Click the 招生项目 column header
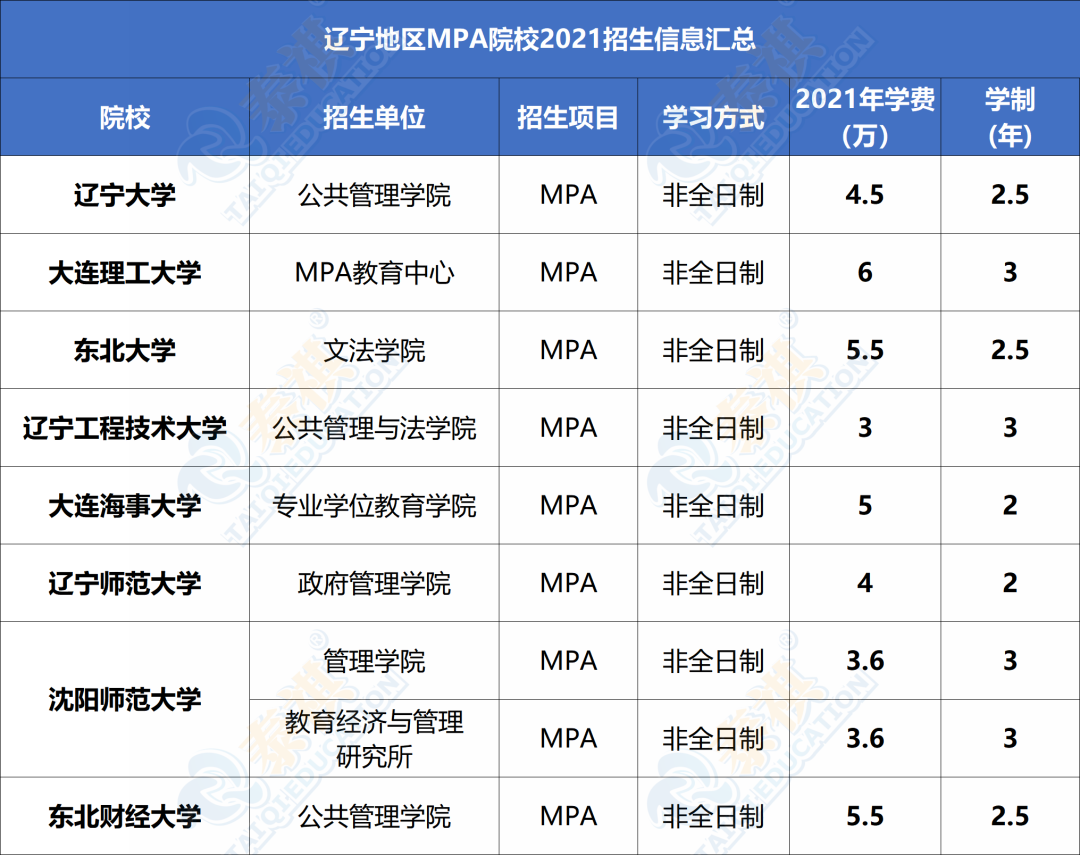The image size is (1080, 855). coord(568,118)
